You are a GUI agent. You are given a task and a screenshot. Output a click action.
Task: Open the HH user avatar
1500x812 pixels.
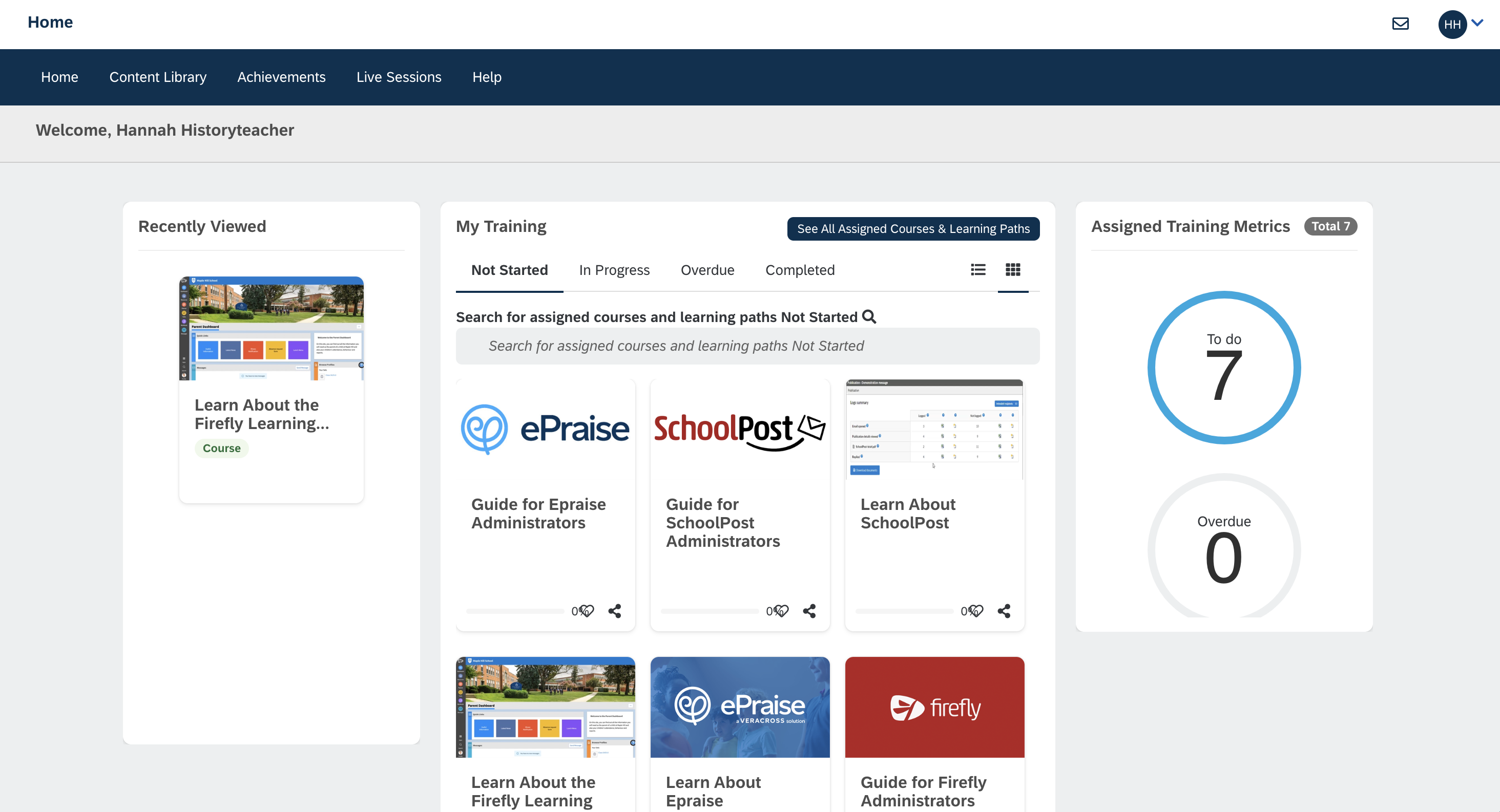(1452, 24)
